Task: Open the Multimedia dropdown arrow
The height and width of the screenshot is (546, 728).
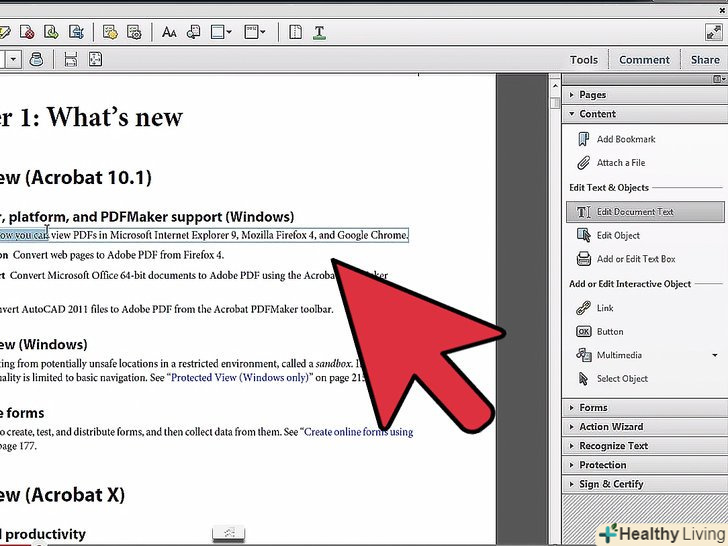Action: 715,355
